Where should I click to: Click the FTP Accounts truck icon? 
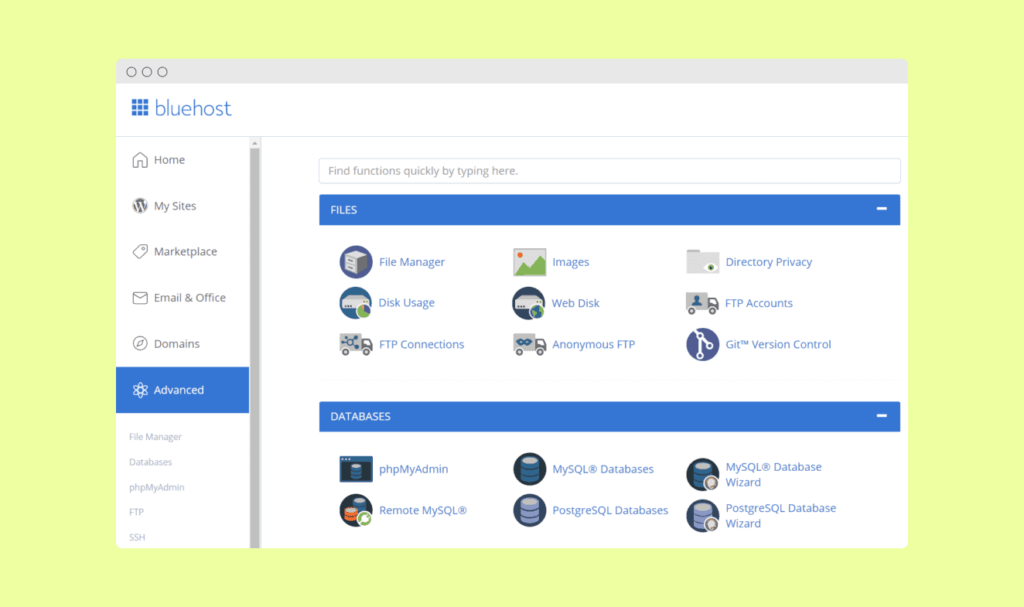point(702,303)
